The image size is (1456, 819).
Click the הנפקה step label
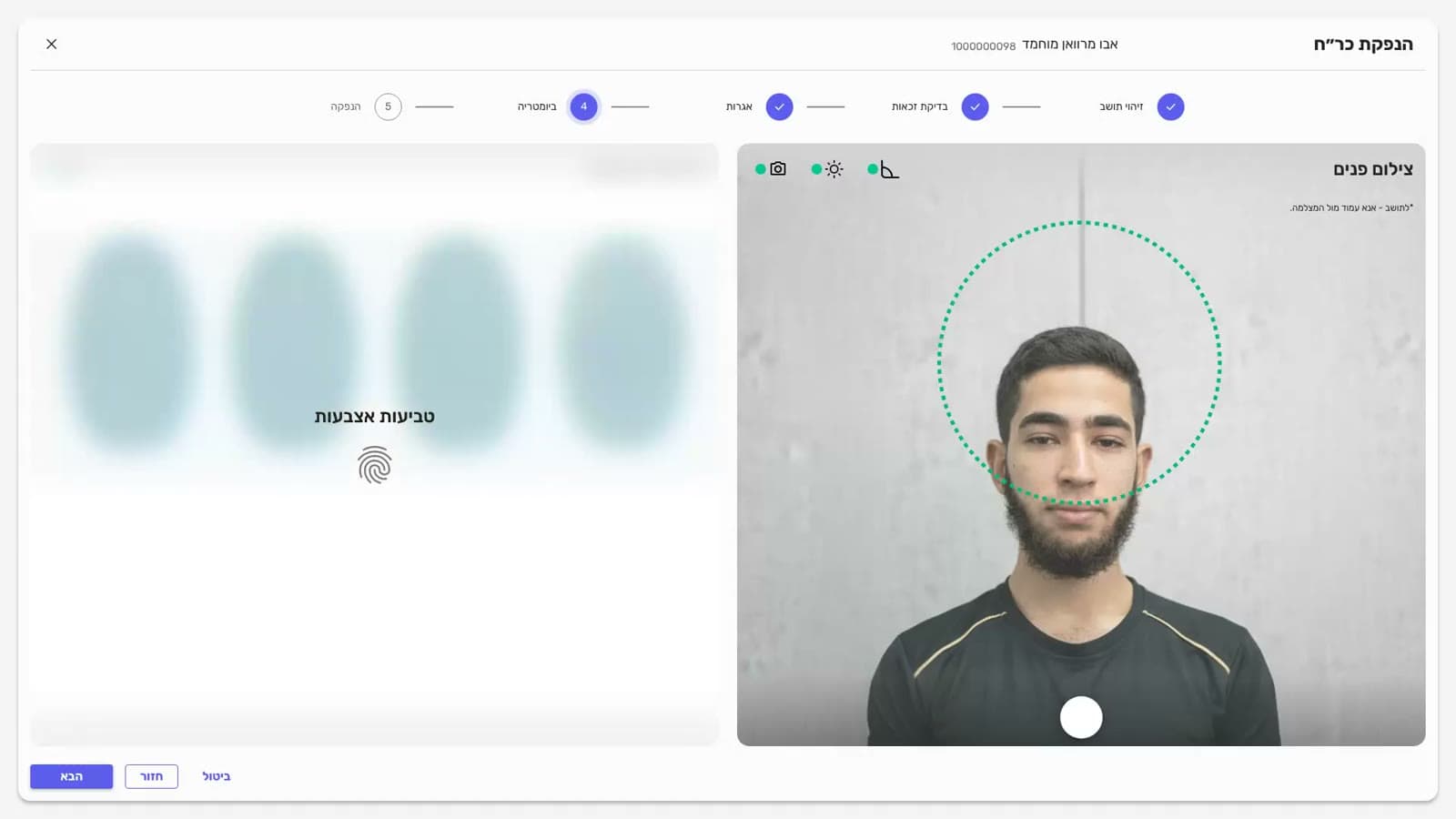[x=346, y=106]
